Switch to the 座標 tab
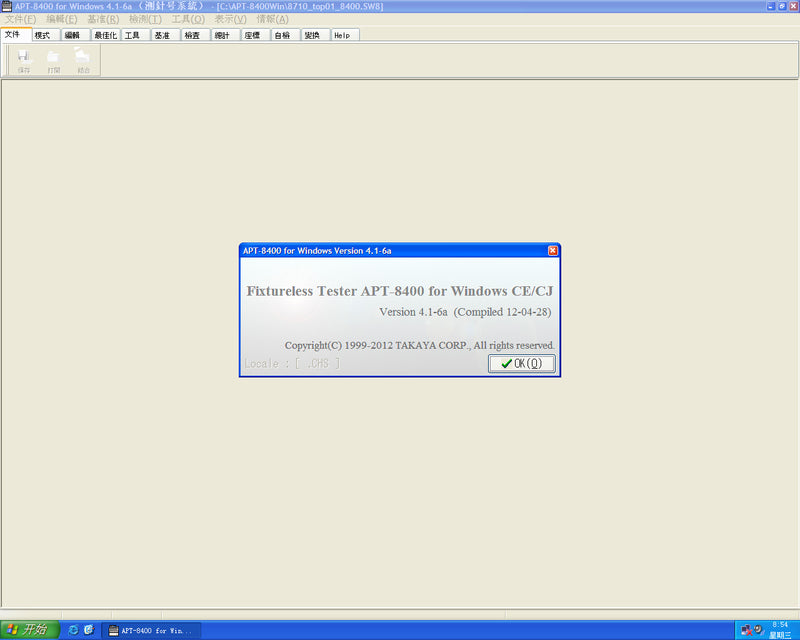800x640 pixels. click(256, 35)
